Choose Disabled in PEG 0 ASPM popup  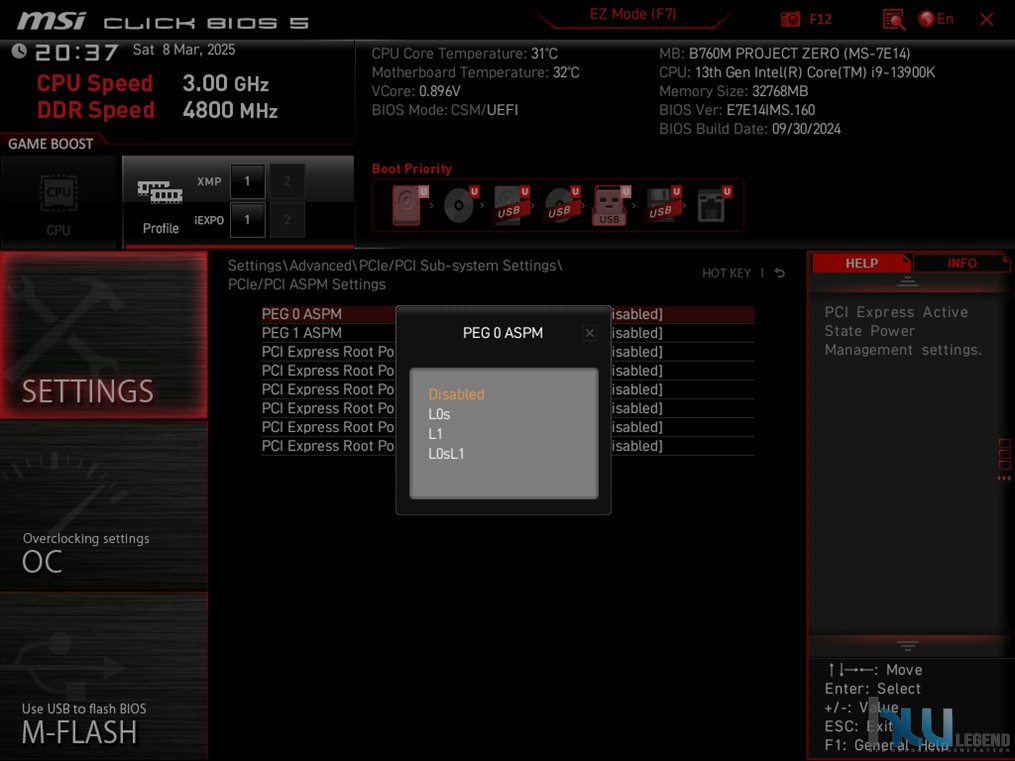tap(456, 394)
